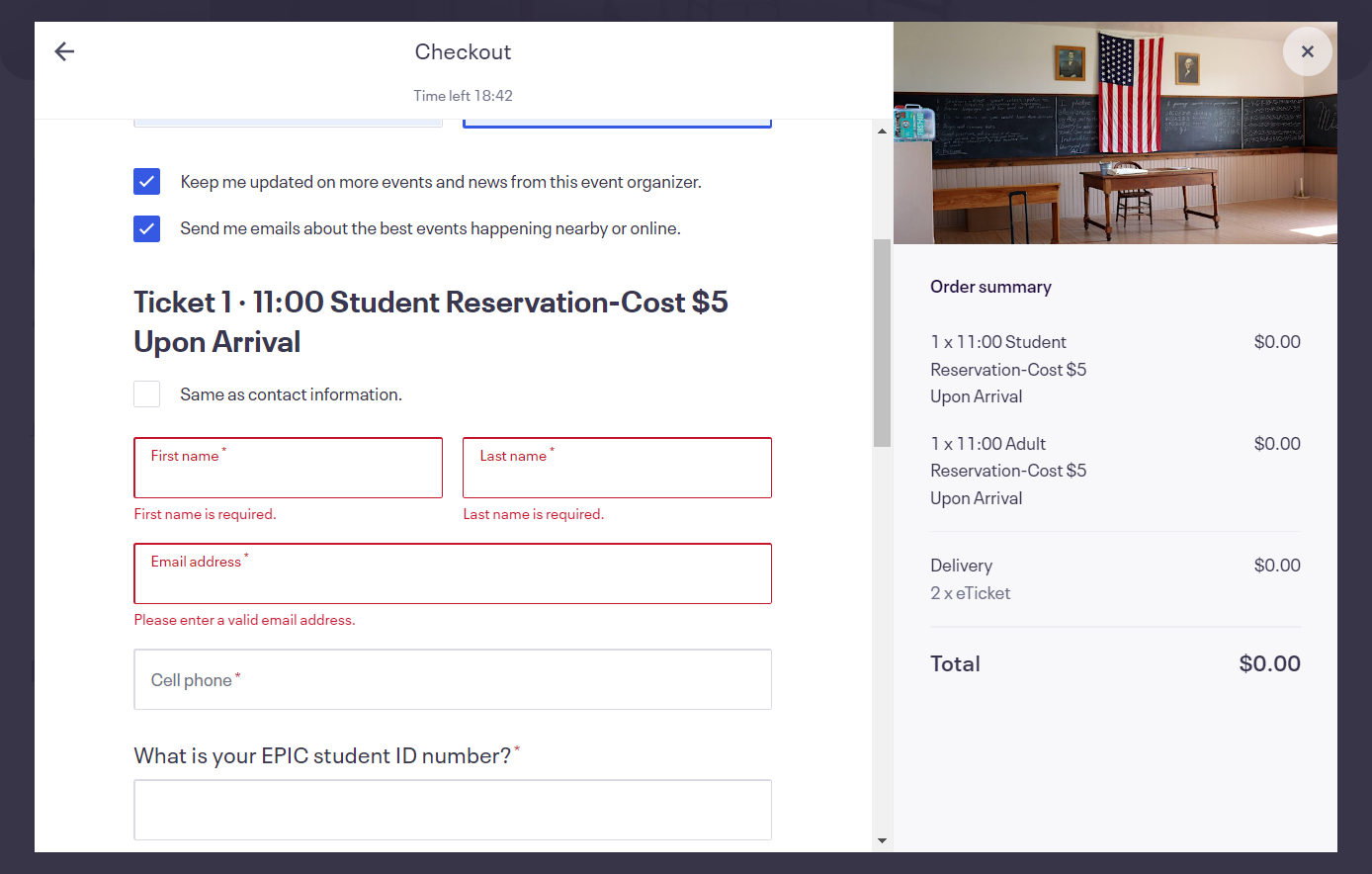Click 'Please enter a valid email address.' error
Image resolution: width=1372 pixels, height=874 pixels.
click(244, 620)
